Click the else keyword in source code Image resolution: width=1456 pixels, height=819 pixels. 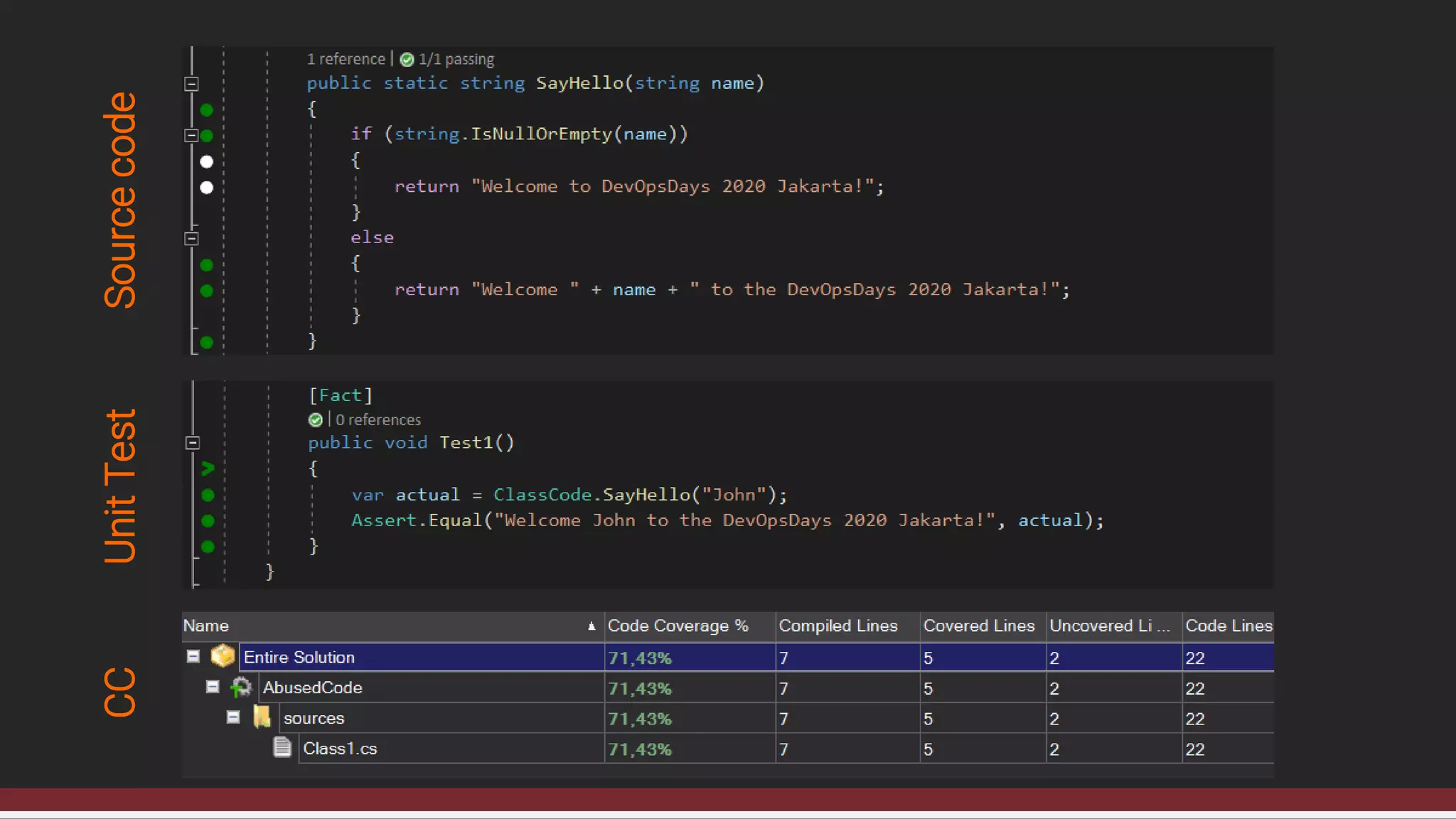372,237
